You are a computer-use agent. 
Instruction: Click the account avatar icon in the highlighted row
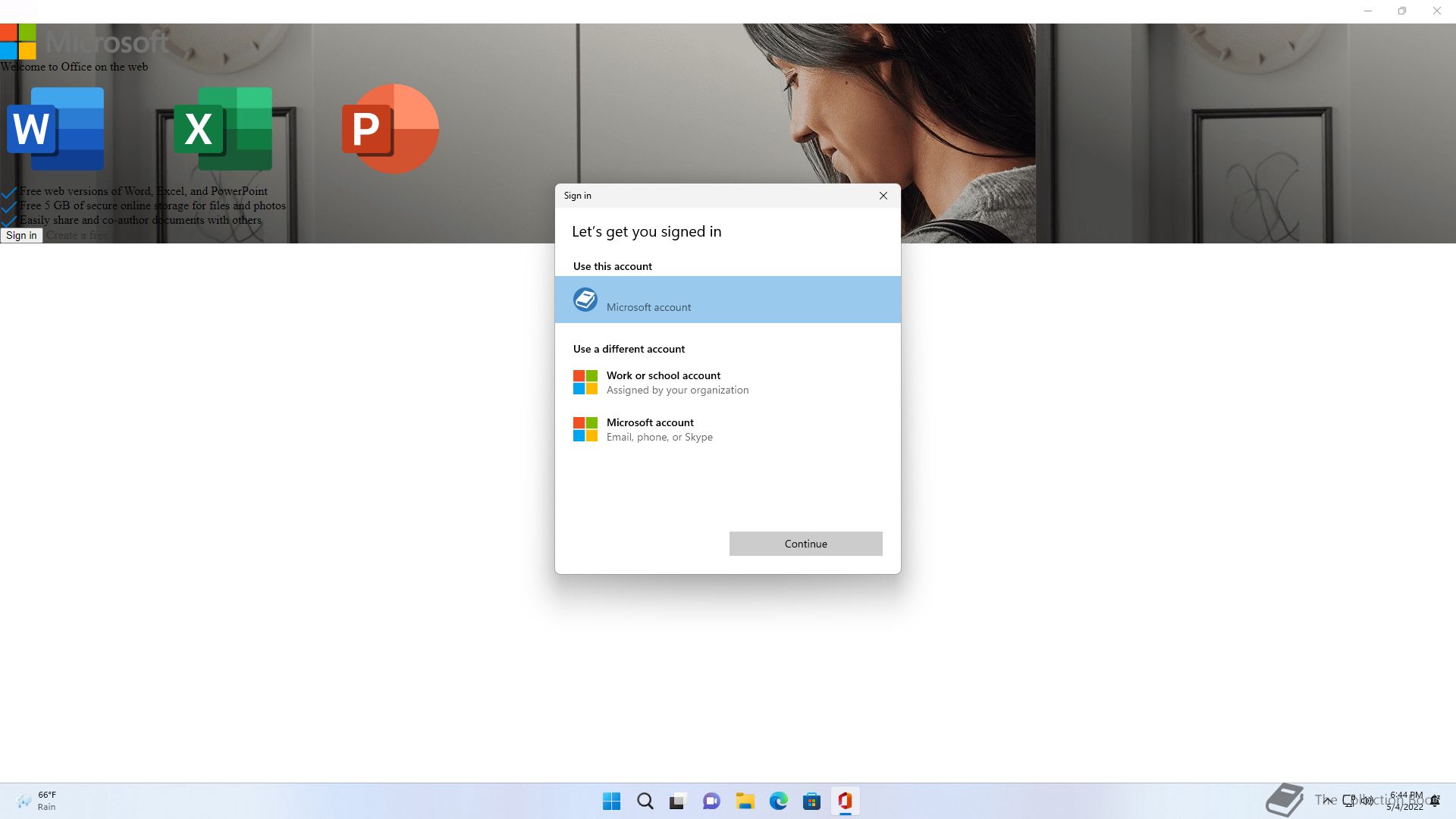click(x=585, y=300)
